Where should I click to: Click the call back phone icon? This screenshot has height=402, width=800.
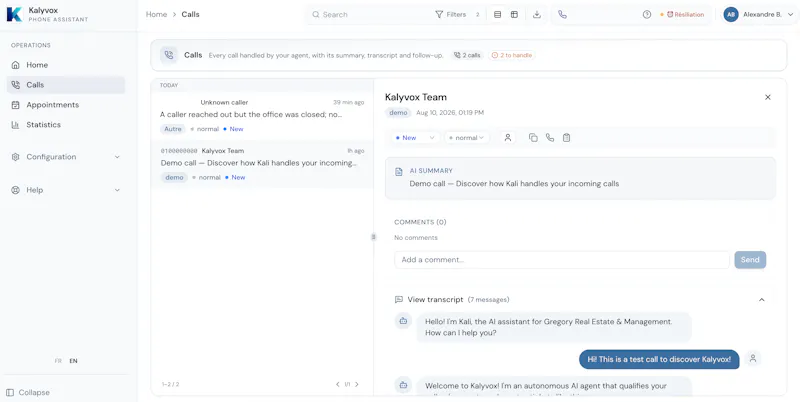coord(549,138)
